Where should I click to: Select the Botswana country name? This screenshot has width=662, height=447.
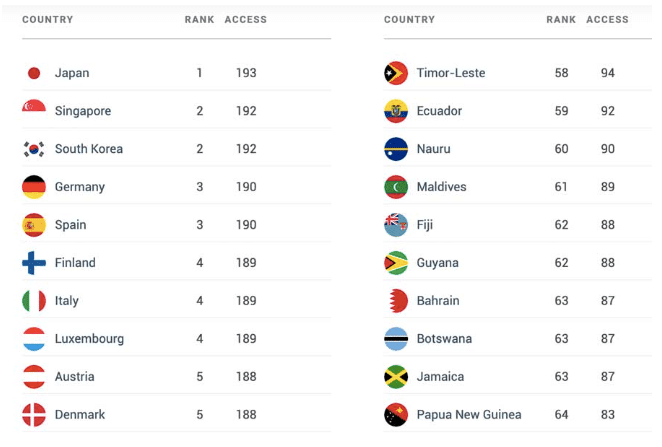(x=444, y=339)
